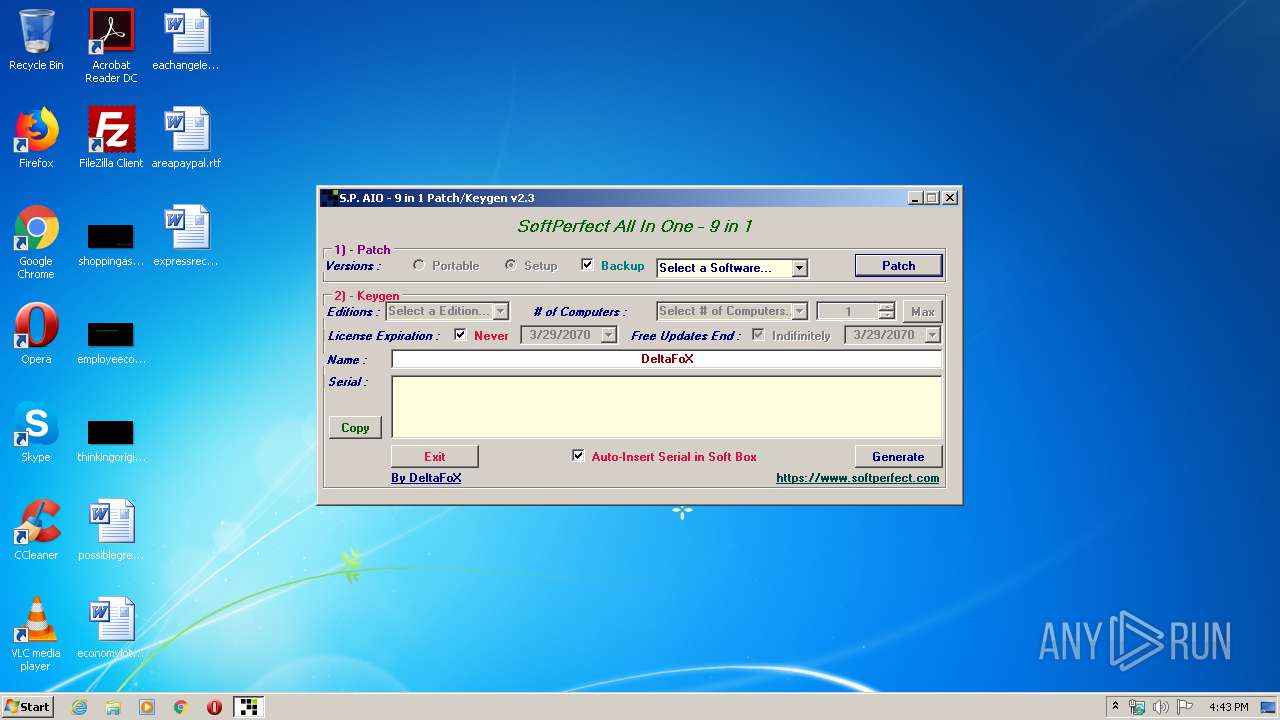Screen dimensions: 1280x720
Task: Click the Generate button
Action: [x=898, y=456]
